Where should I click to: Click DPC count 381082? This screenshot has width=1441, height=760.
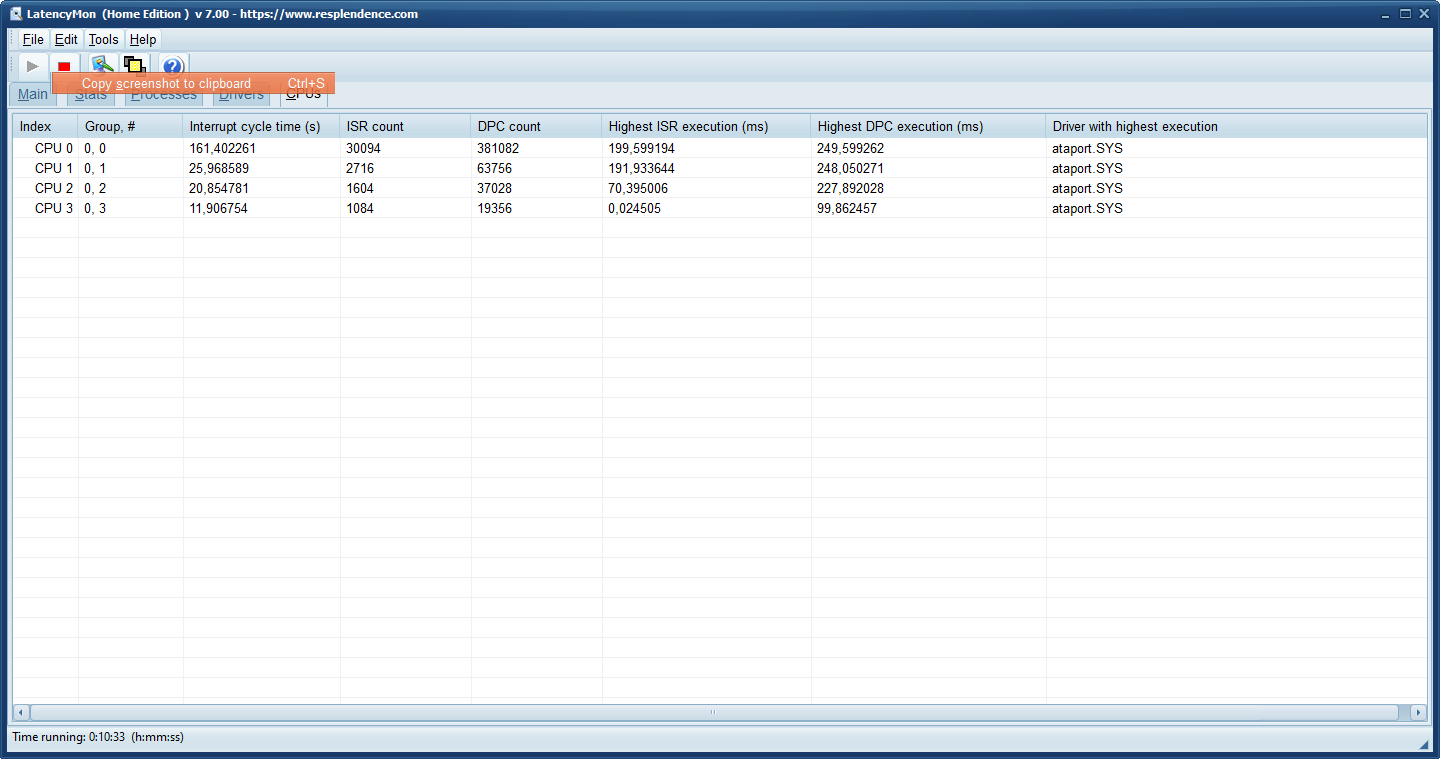click(x=498, y=148)
